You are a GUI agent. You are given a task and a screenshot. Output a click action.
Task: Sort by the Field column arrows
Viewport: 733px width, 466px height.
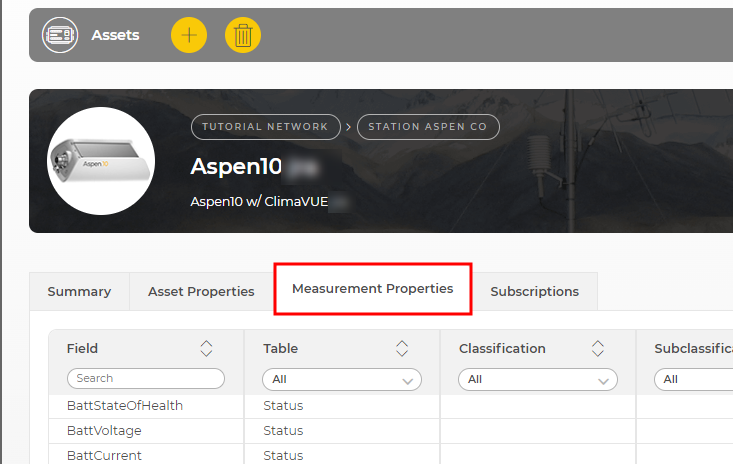coord(206,349)
